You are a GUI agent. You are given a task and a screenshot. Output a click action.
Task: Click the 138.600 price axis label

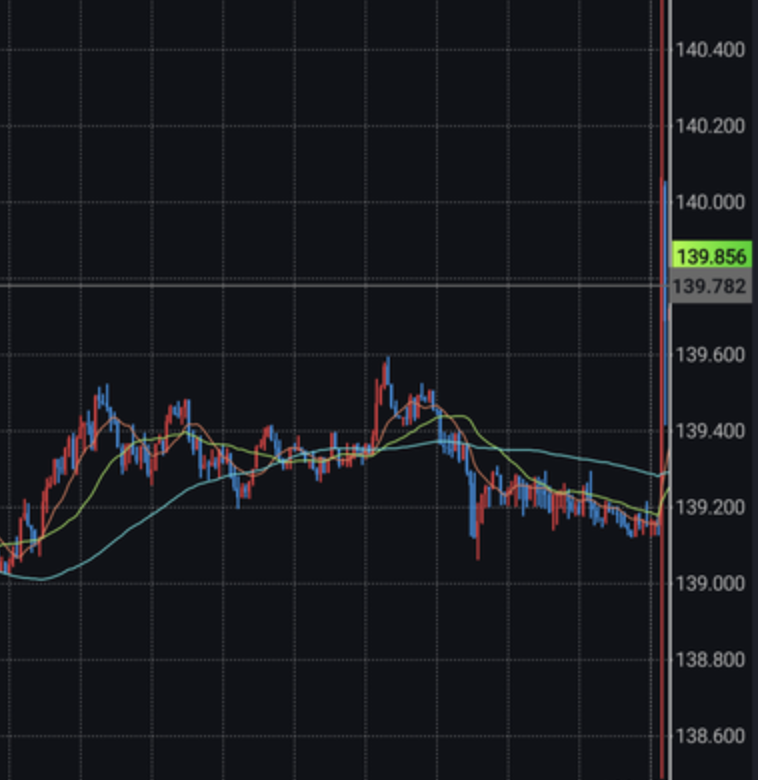[x=711, y=736]
